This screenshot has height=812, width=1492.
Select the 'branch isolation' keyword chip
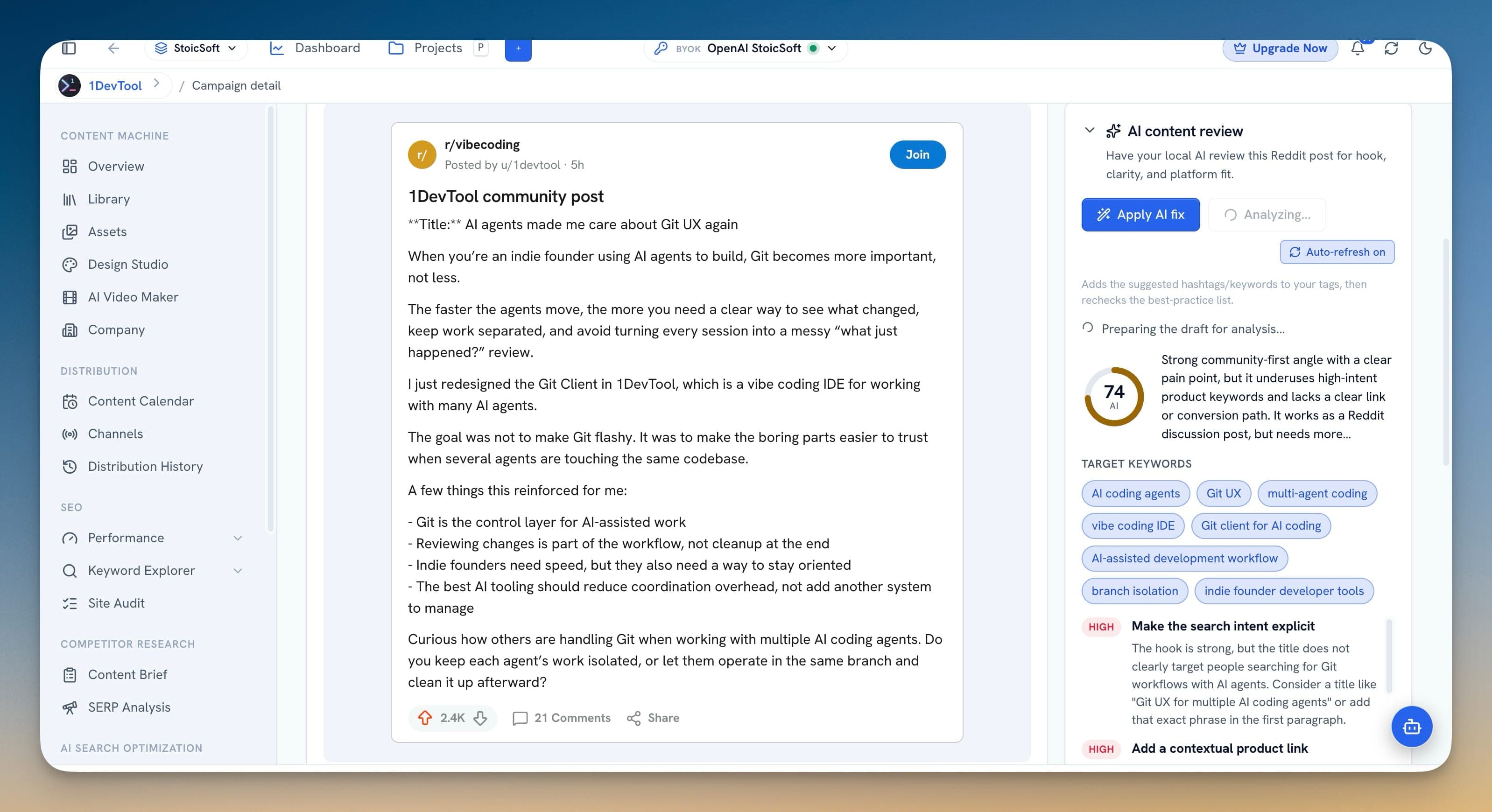click(x=1134, y=591)
